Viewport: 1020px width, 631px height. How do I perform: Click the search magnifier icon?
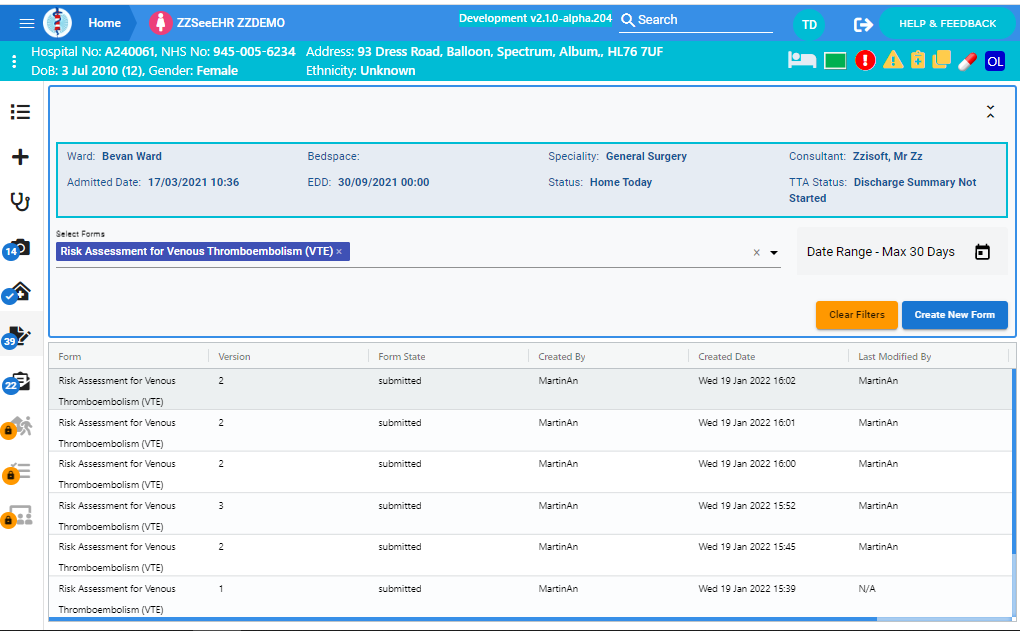point(628,20)
